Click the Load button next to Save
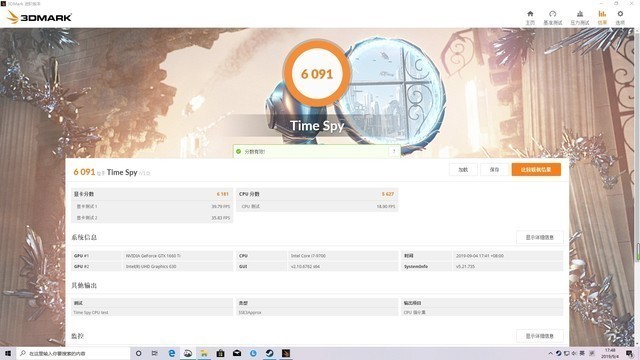Screen dimensions: 640x360 pyautogui.click(x=463, y=170)
